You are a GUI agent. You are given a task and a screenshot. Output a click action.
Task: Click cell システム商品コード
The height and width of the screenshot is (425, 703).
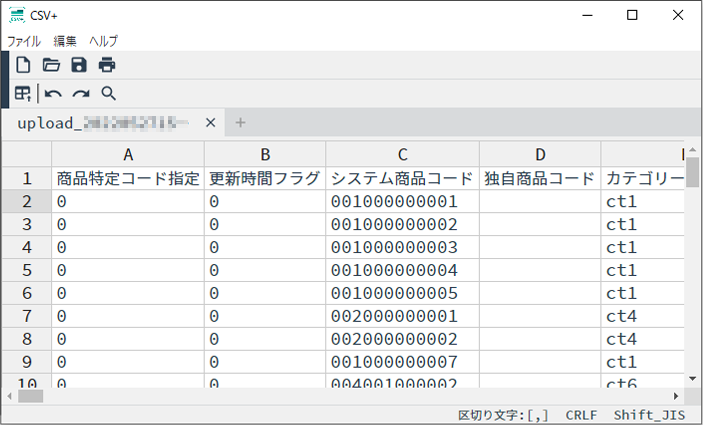[403, 178]
